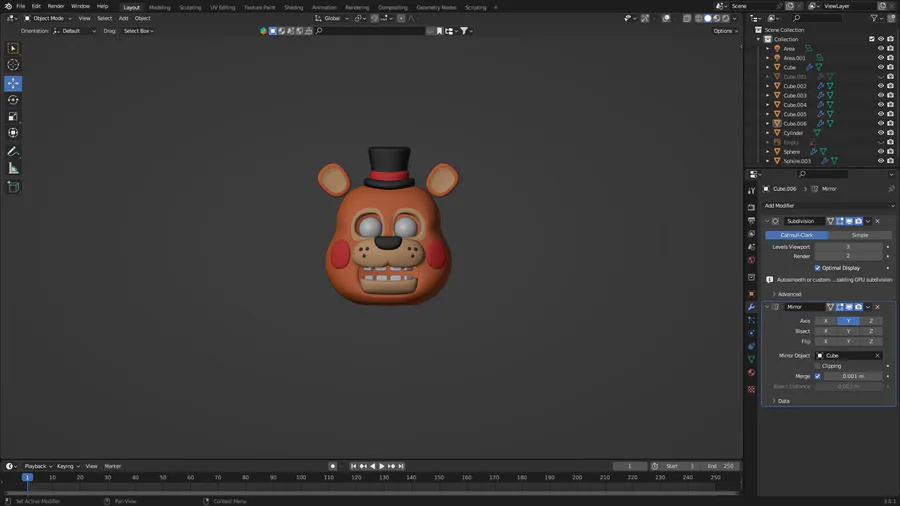The width and height of the screenshot is (900, 506).
Task: Enable the Clipping checkbox
Action: pos(817,366)
